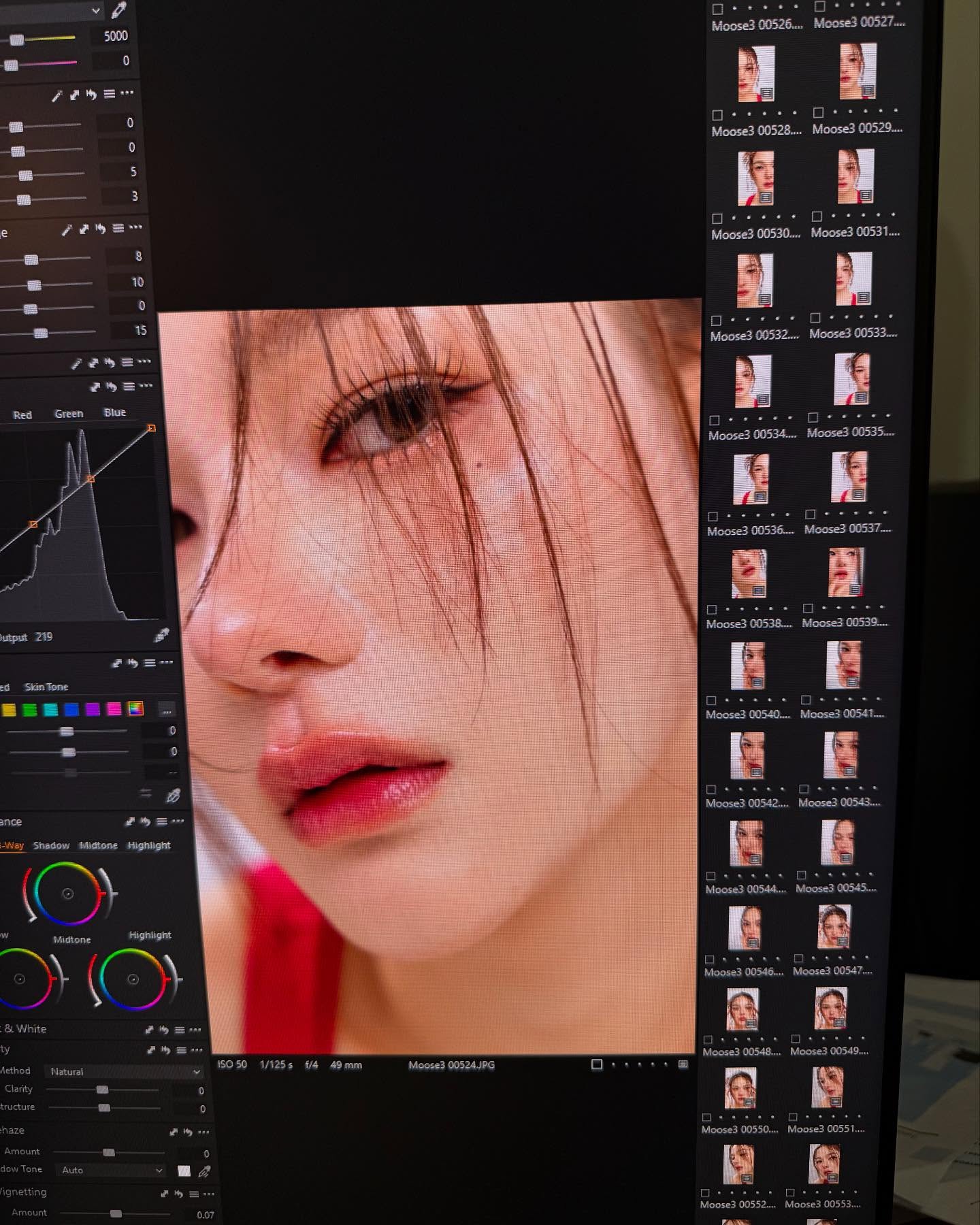Viewport: 980px width, 1225px height.
Task: Click the copy-adjustments arrow above the 8, 10, 0, 15 sliders
Action: (x=84, y=229)
